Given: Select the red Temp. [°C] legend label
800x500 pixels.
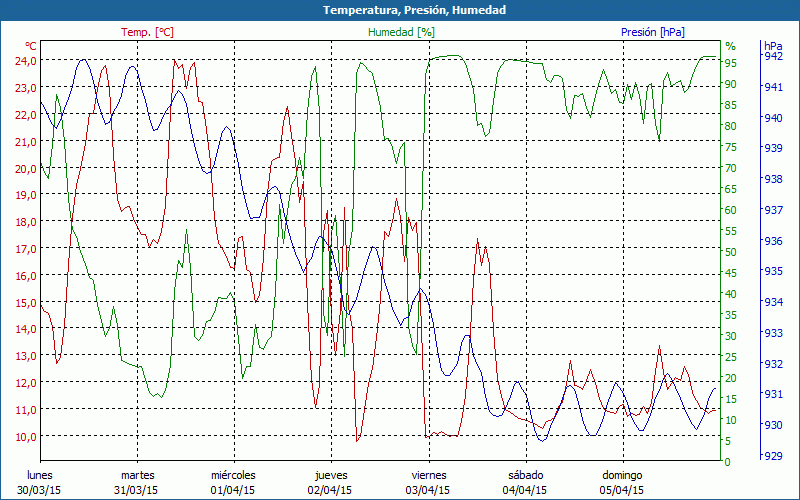Looking at the screenshot, I should (147, 32).
